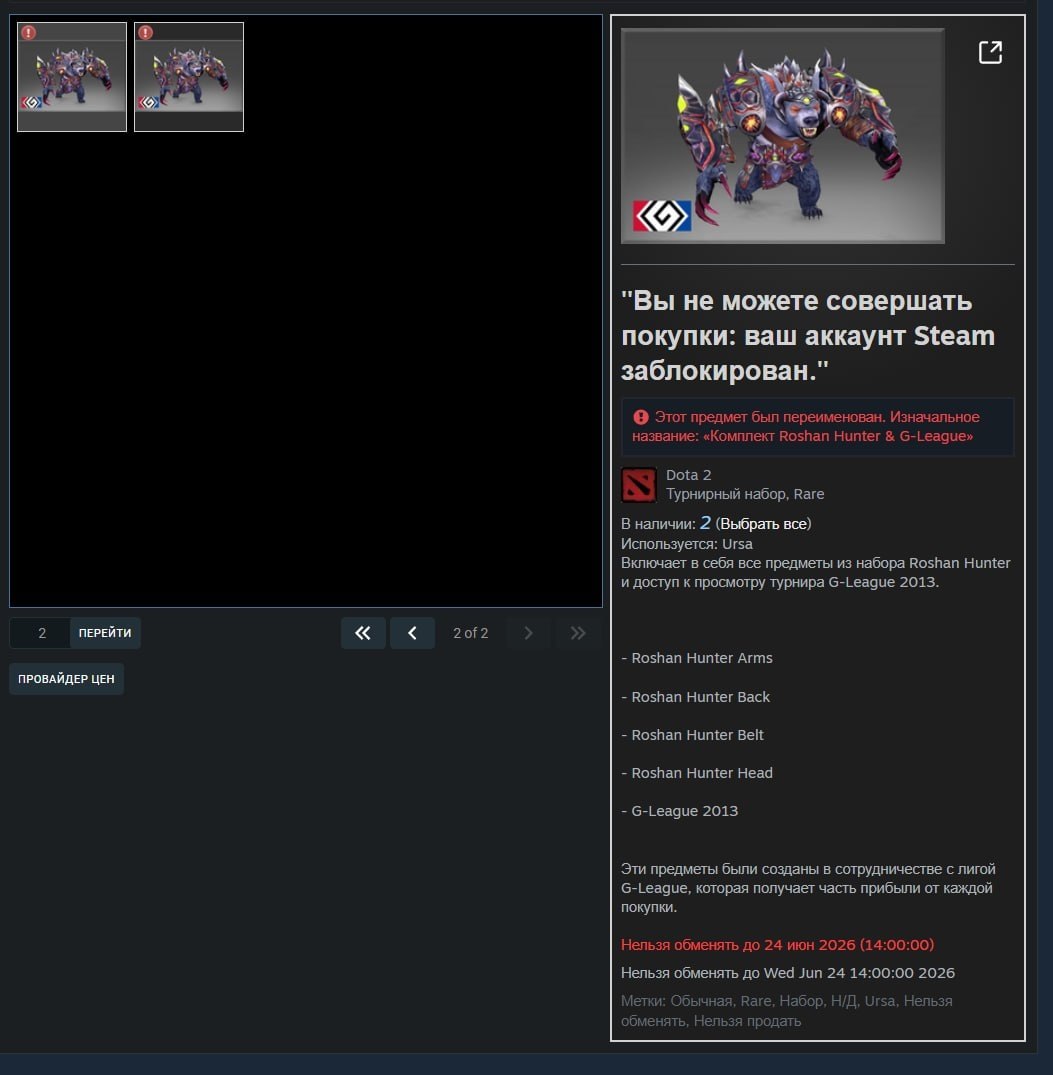Click the next page arrow
The height and width of the screenshot is (1075, 1053).
pos(528,633)
